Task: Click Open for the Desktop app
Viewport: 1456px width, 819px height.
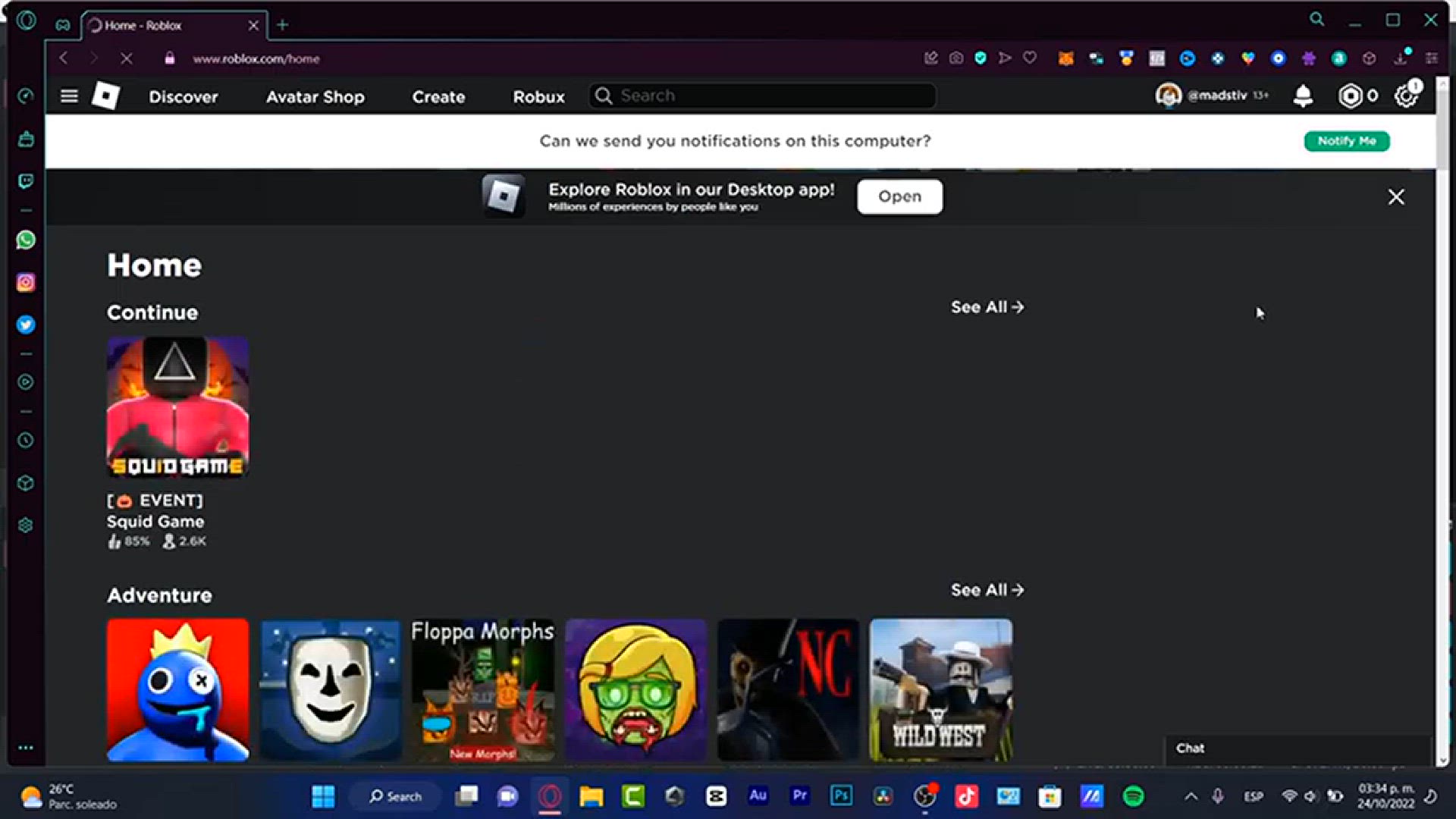Action: click(x=900, y=196)
